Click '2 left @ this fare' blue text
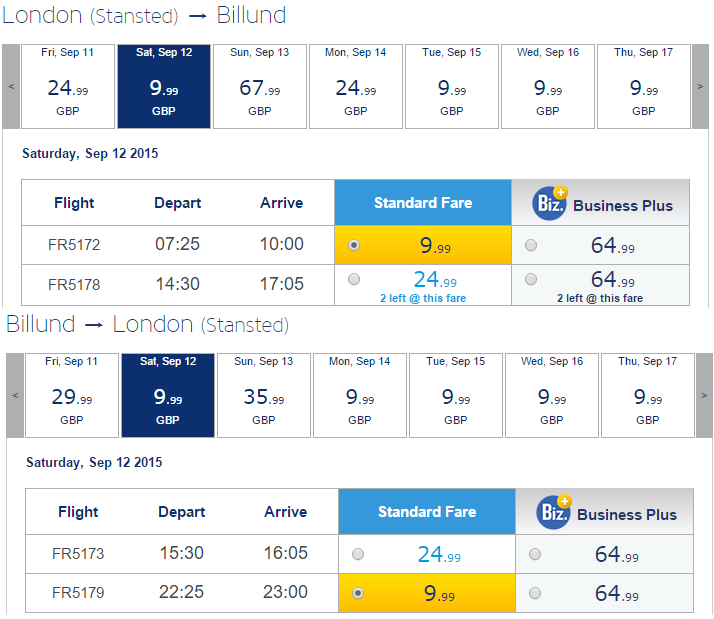The height and width of the screenshot is (619, 714). click(423, 298)
